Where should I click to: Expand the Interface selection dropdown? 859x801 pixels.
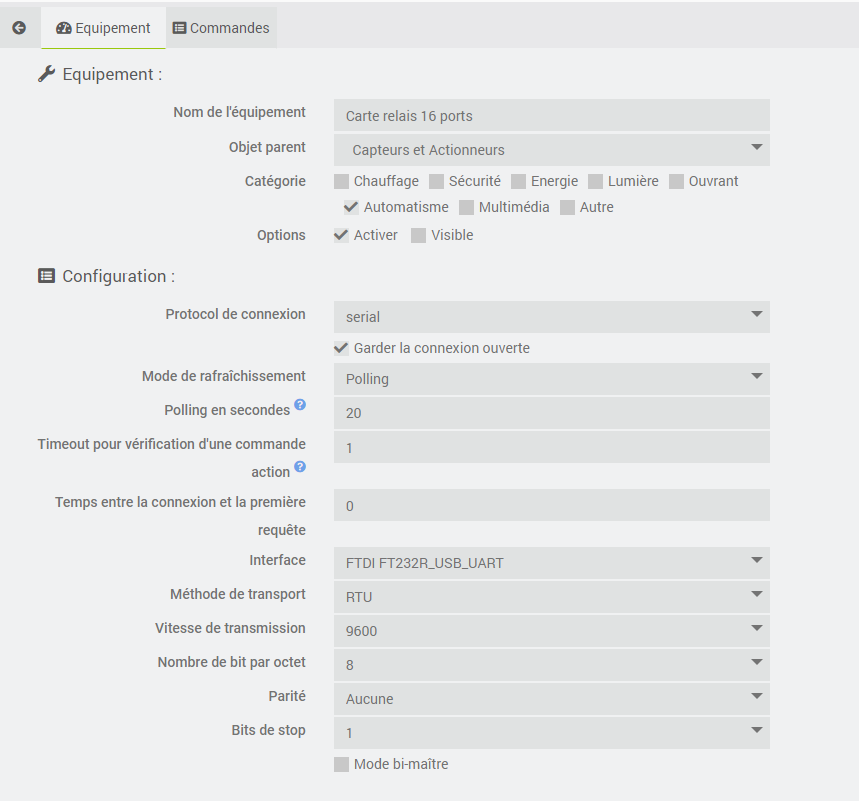coord(551,563)
